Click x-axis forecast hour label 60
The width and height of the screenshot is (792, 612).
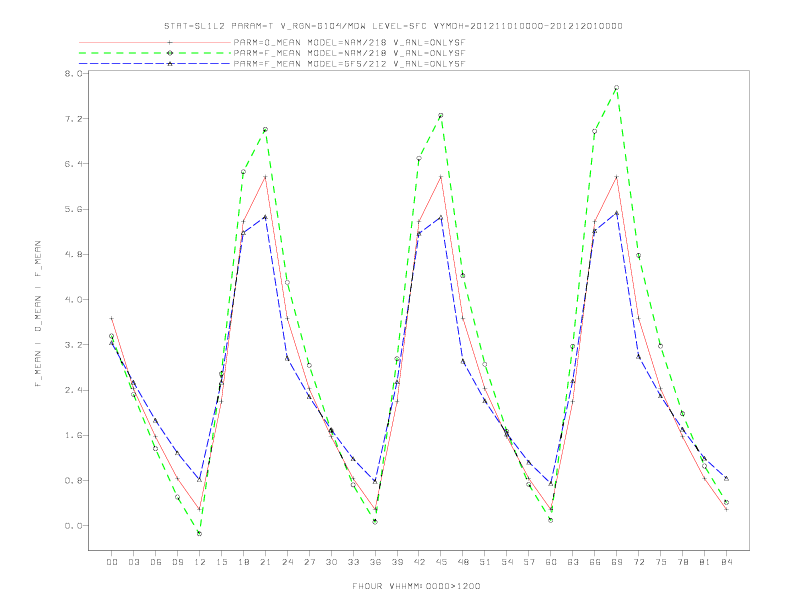[x=551, y=562]
